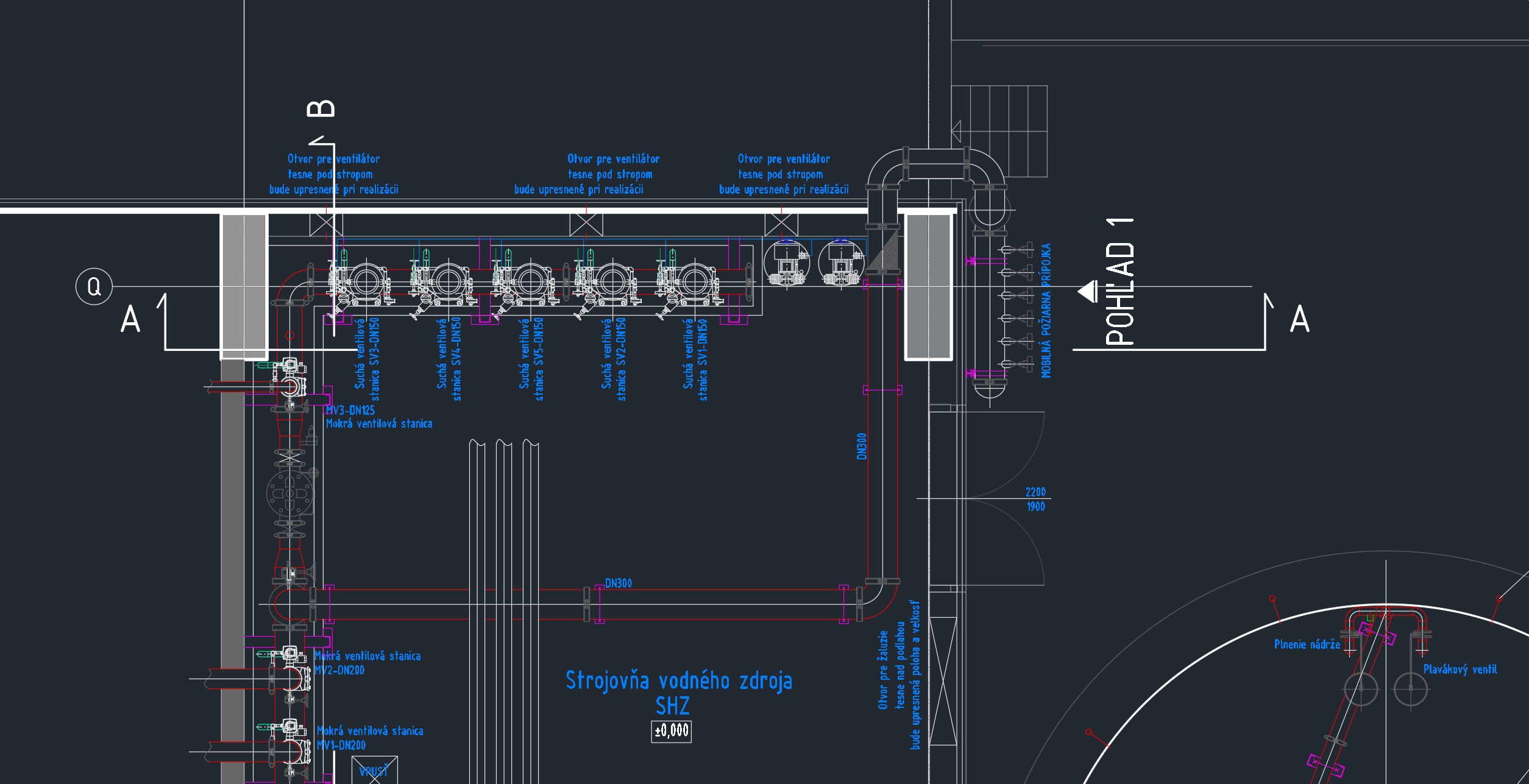Image resolution: width=1529 pixels, height=784 pixels.
Task: Select the MOBILNÁ POŽIARNA PRÍPOJKA text
Action: pyautogui.click(x=1046, y=311)
